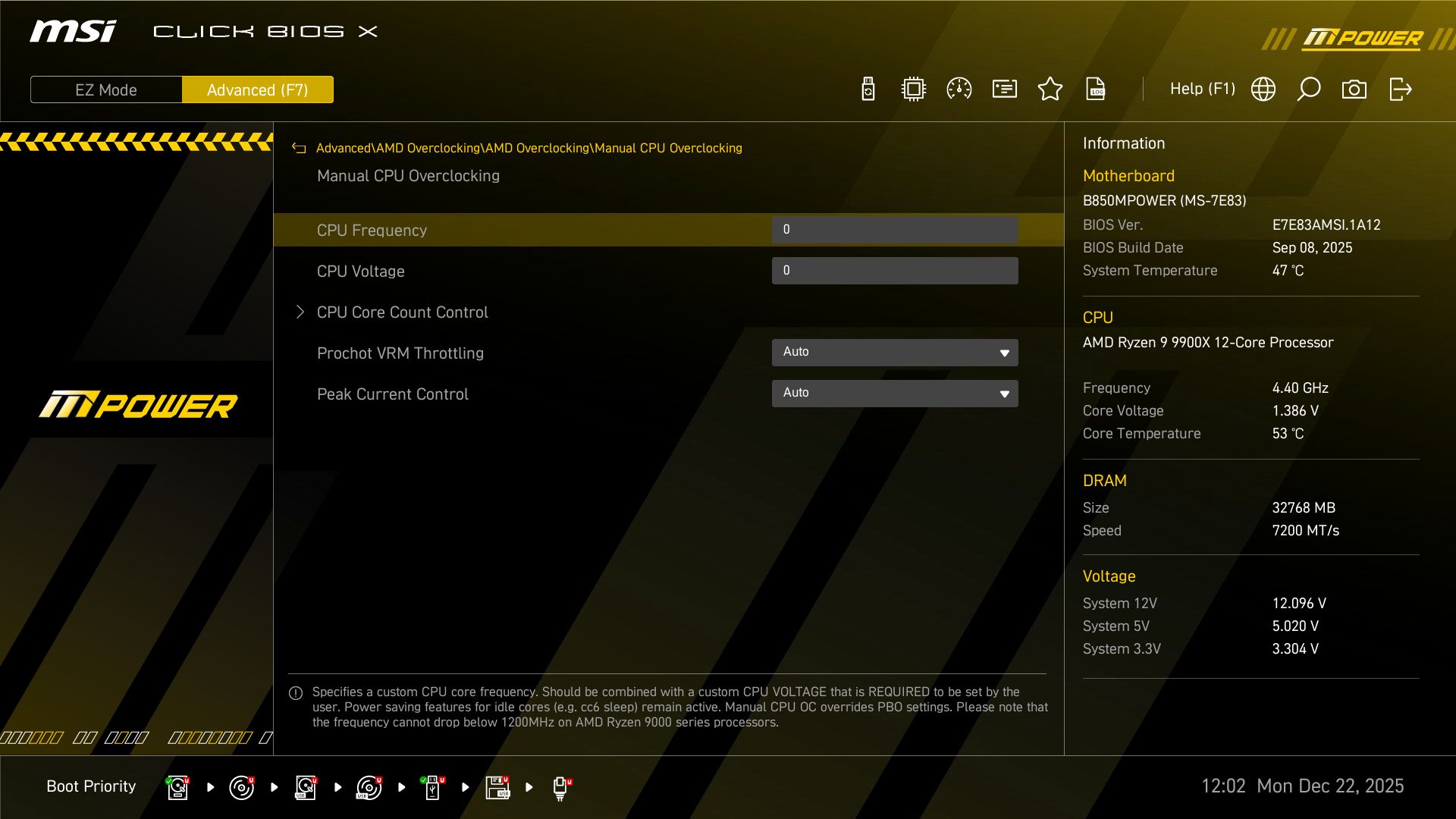Exit BIOS using the exit arrow icon
Screen dimensions: 1456x819
pos(1401,89)
